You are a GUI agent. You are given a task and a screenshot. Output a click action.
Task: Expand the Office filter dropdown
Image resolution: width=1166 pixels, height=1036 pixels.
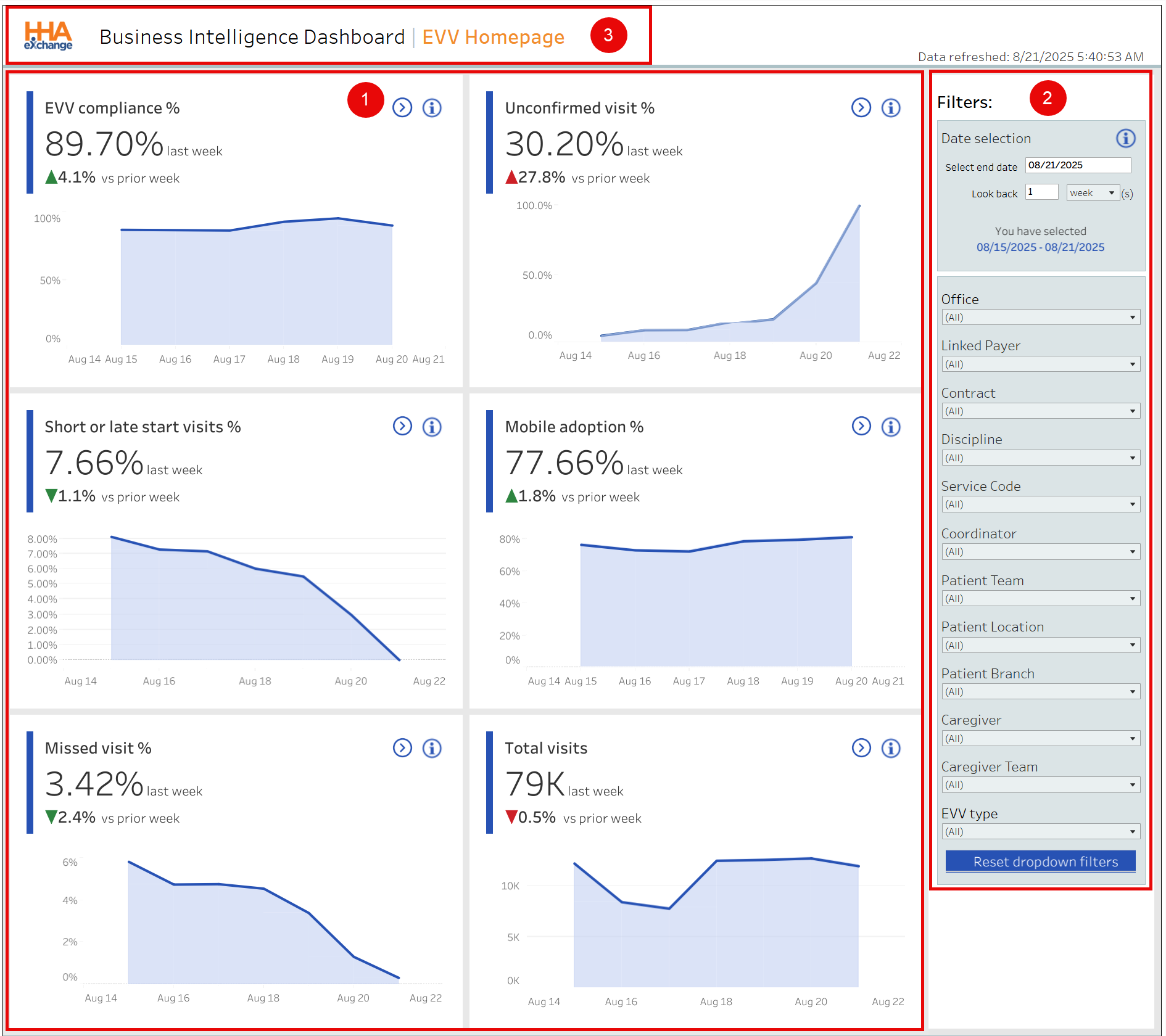point(1041,318)
